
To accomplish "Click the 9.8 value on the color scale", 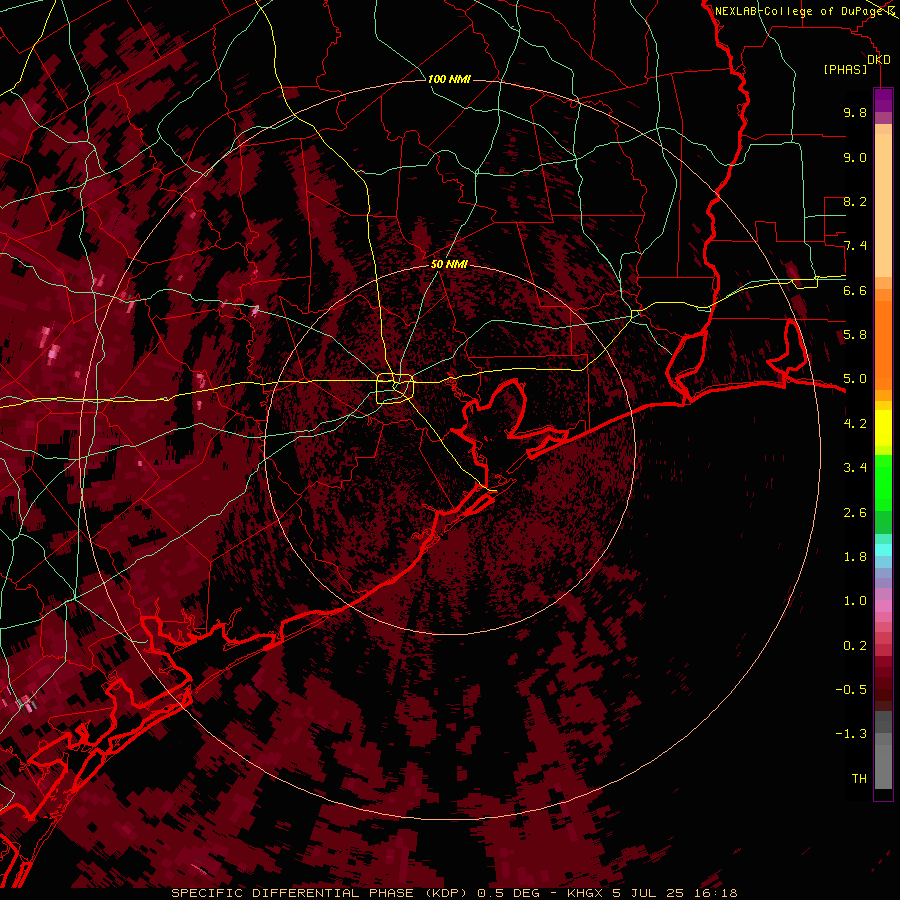I will (x=855, y=112).
